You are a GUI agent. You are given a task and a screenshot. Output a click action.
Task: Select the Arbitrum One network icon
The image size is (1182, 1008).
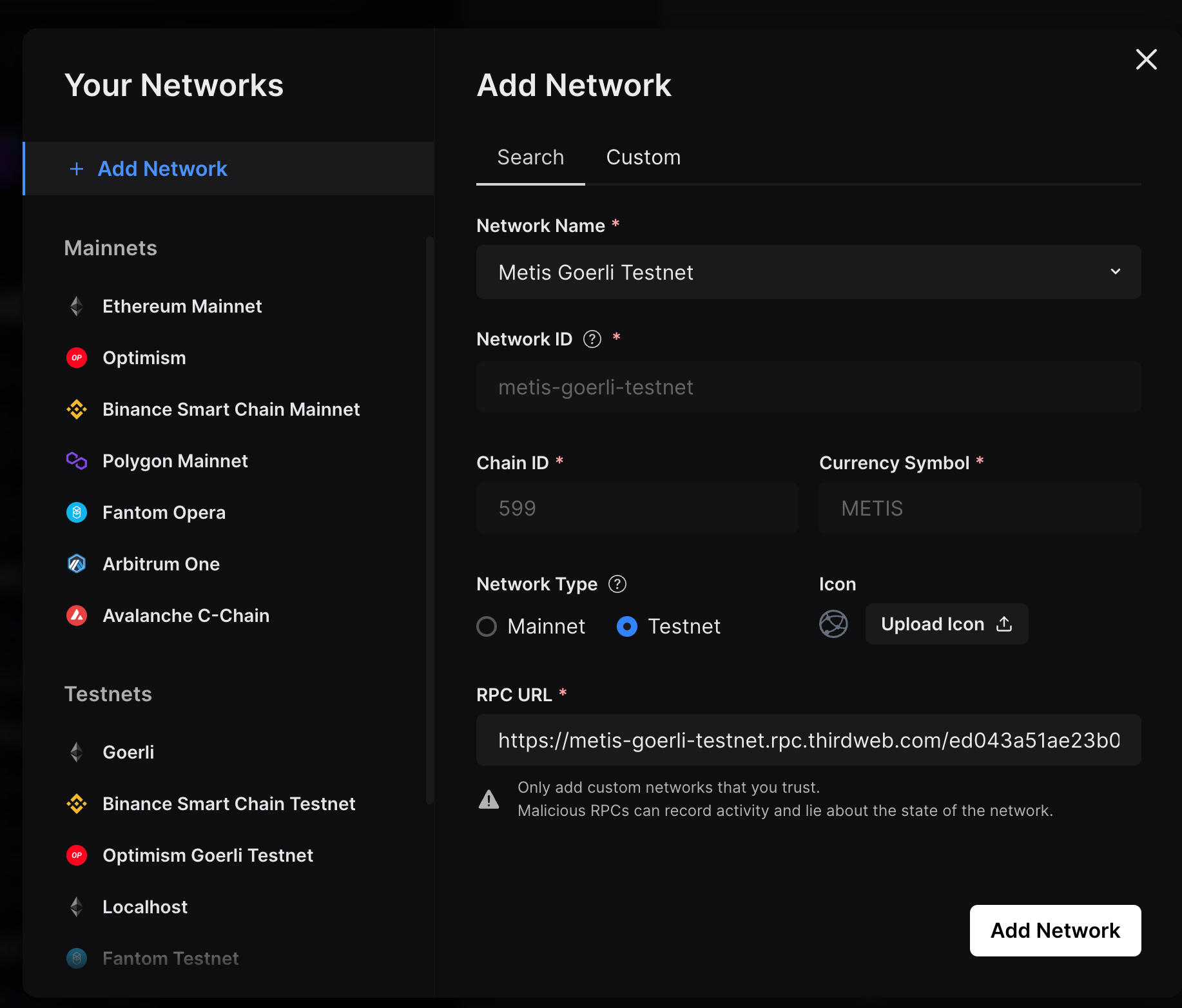(x=77, y=563)
